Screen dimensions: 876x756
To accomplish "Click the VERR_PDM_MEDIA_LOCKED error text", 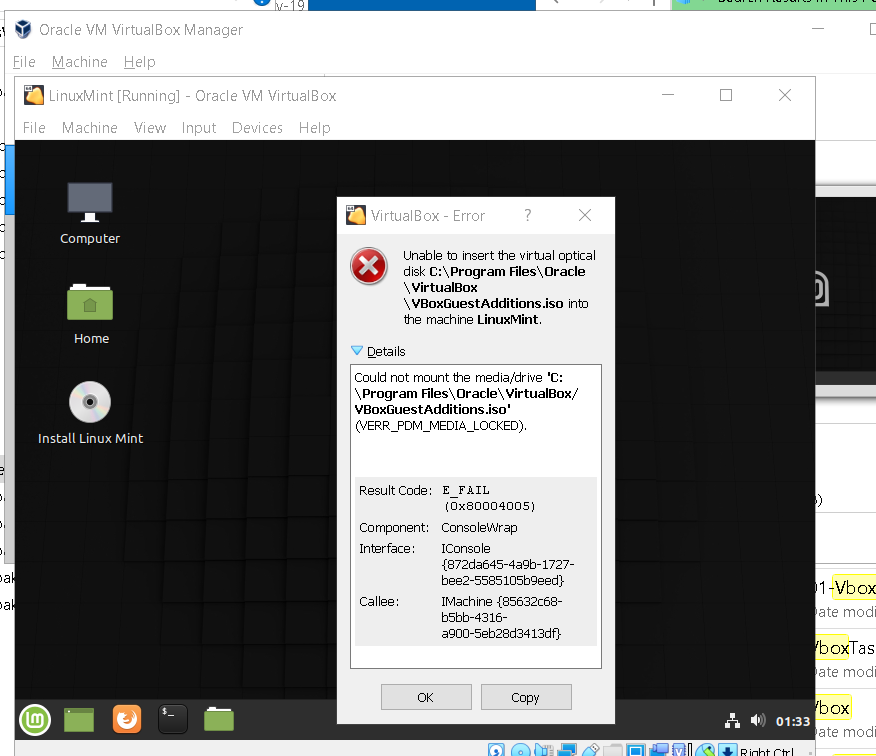I will pyautogui.click(x=441, y=426).
